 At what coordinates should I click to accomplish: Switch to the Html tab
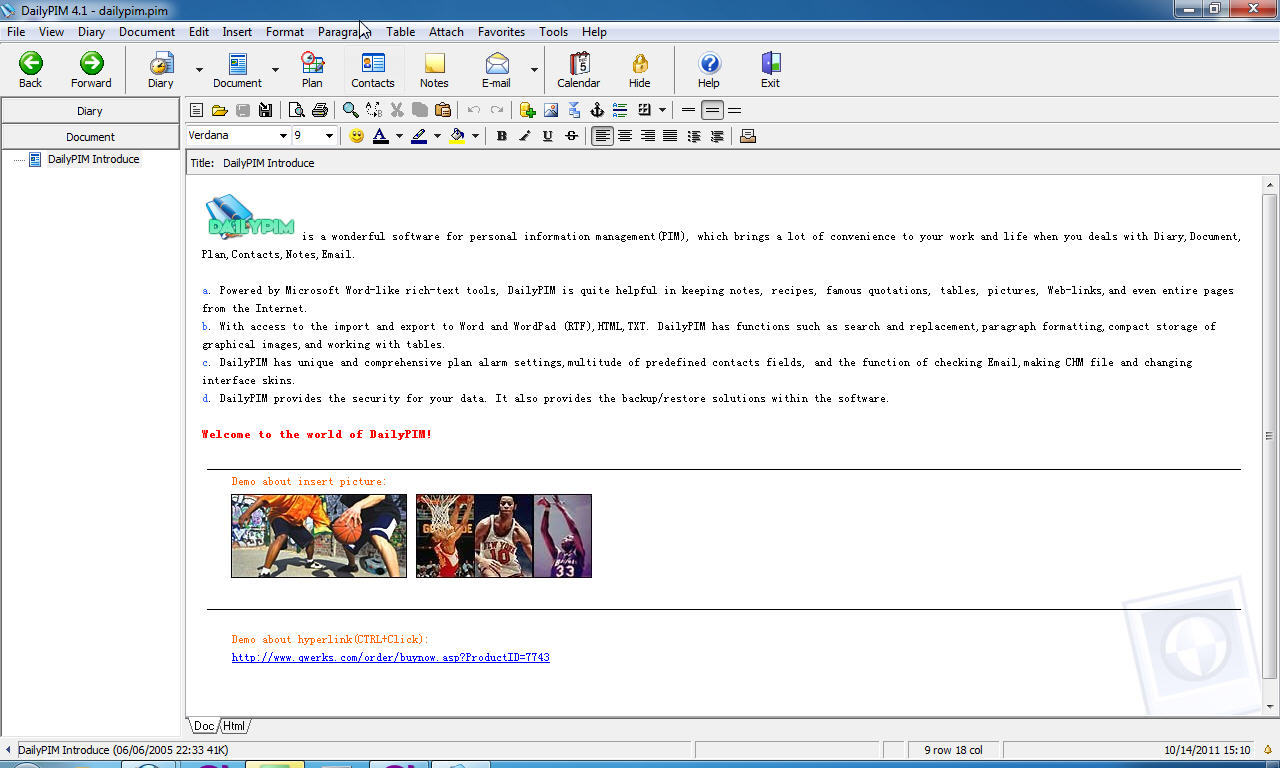pos(234,726)
